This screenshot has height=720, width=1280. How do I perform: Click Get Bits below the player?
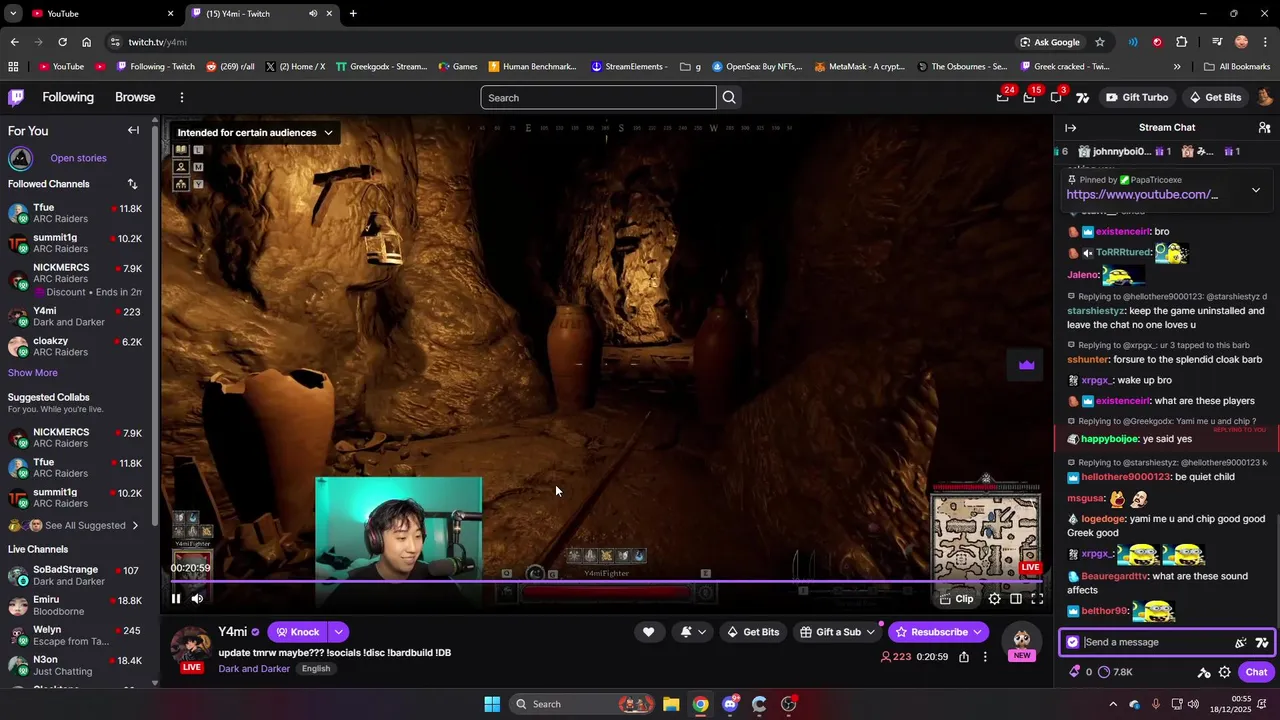point(752,632)
